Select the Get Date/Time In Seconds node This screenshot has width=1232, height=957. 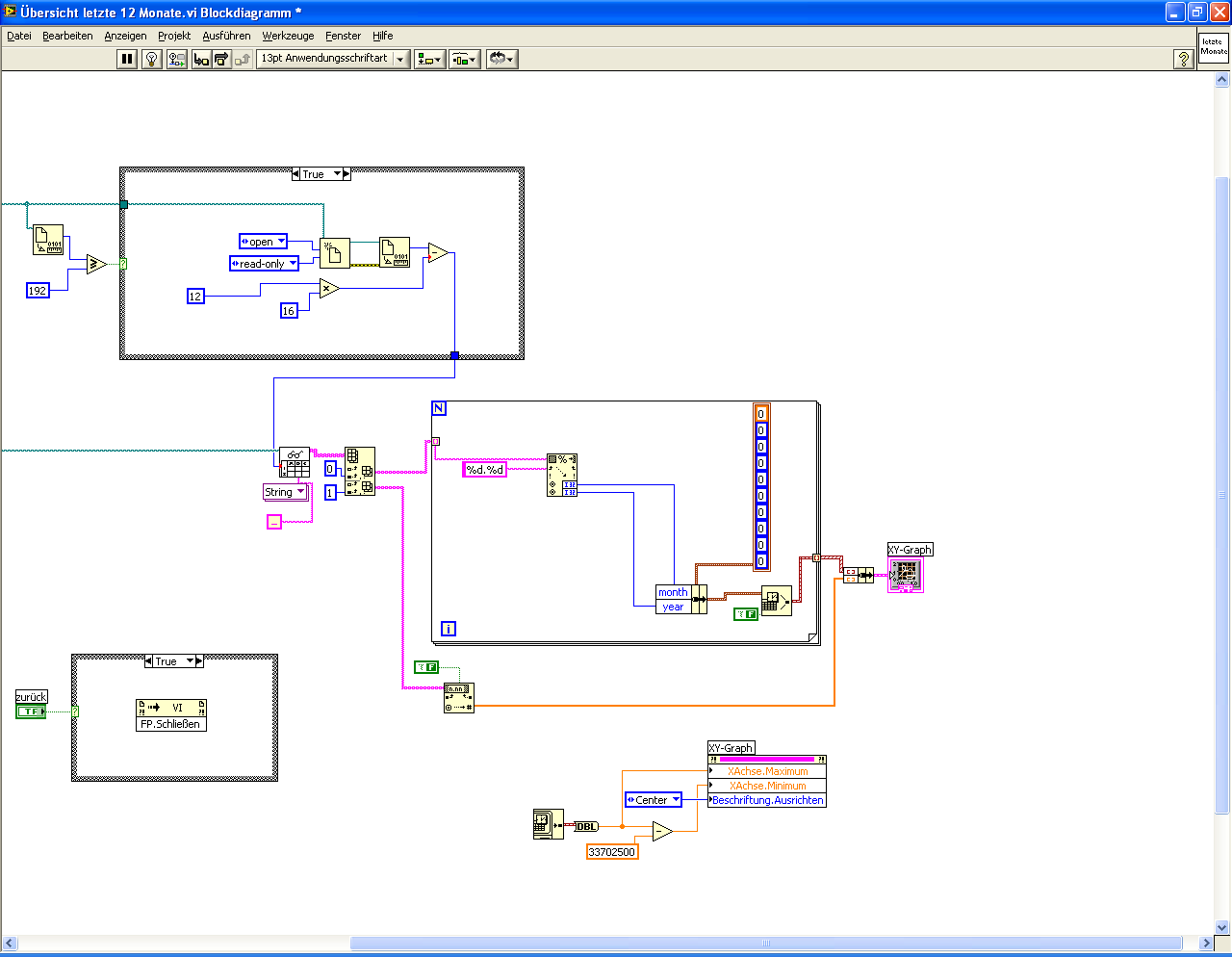(x=549, y=824)
